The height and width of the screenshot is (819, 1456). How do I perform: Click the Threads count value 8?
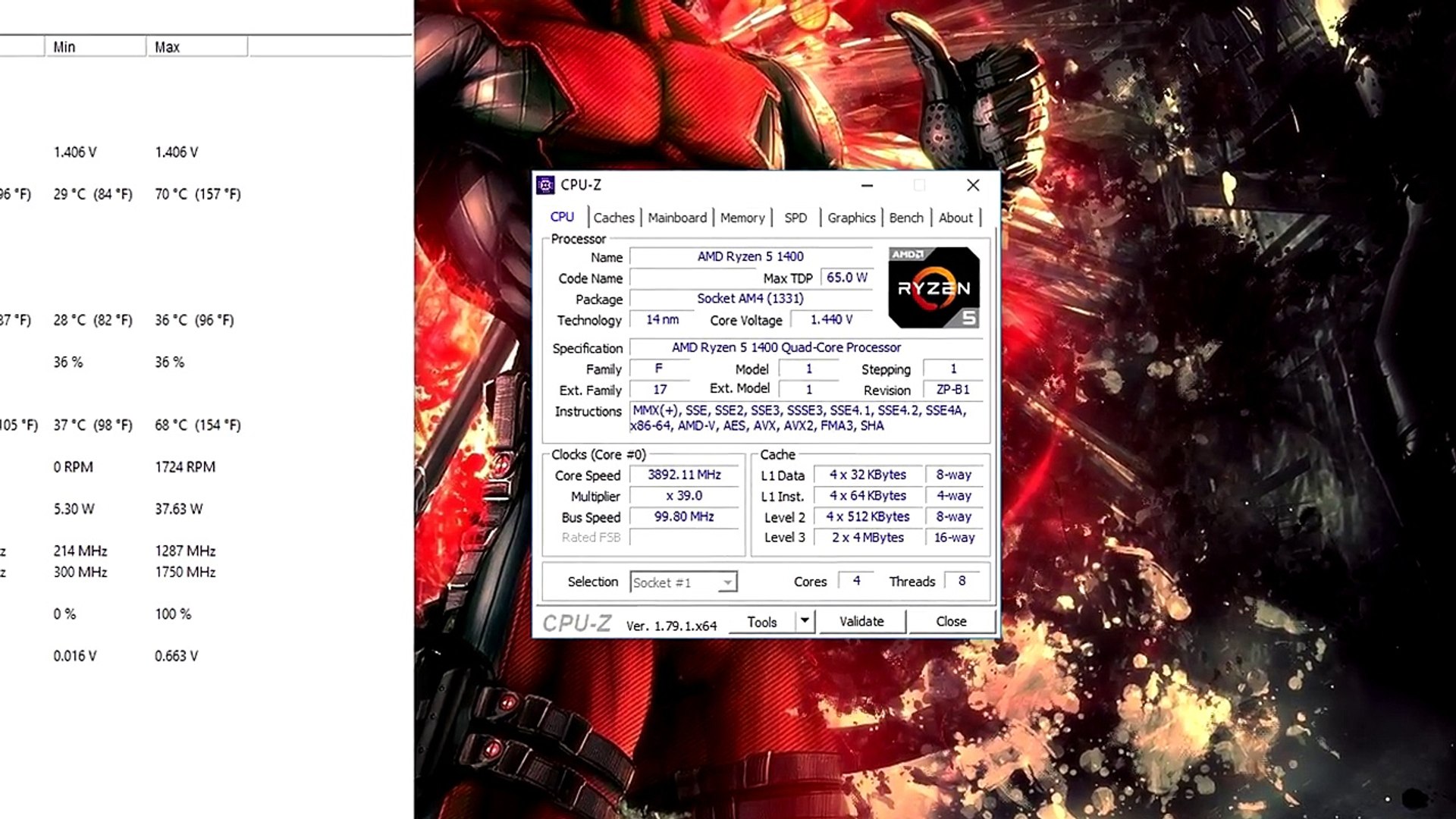click(962, 581)
